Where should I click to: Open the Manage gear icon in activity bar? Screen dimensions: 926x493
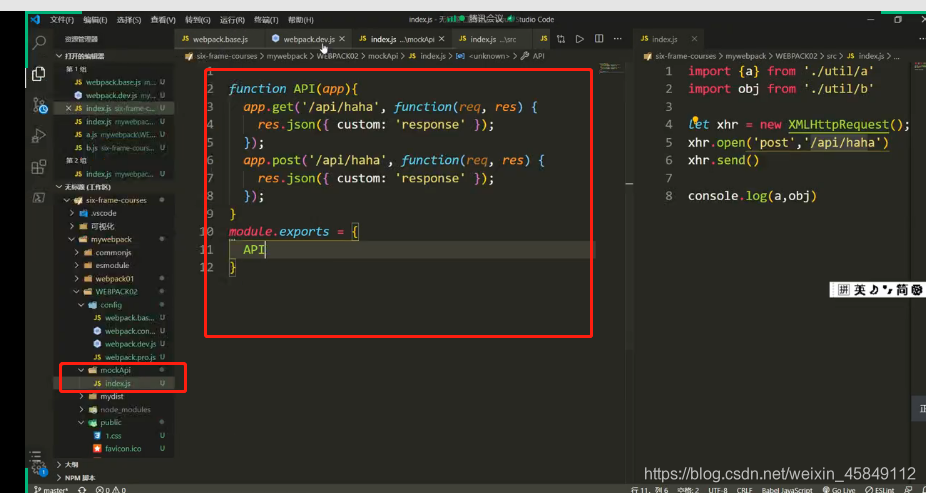[x=39, y=469]
